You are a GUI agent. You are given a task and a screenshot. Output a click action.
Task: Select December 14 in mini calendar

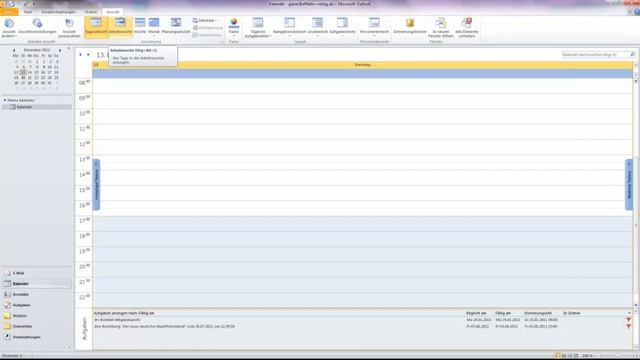pyautogui.click(x=29, y=72)
